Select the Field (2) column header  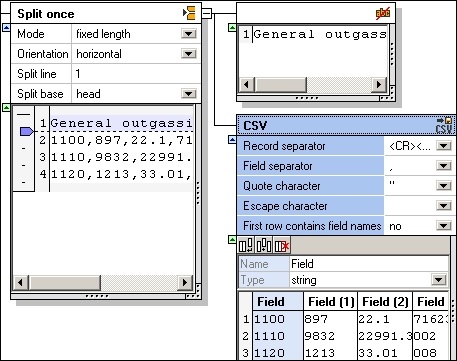[x=385, y=302]
